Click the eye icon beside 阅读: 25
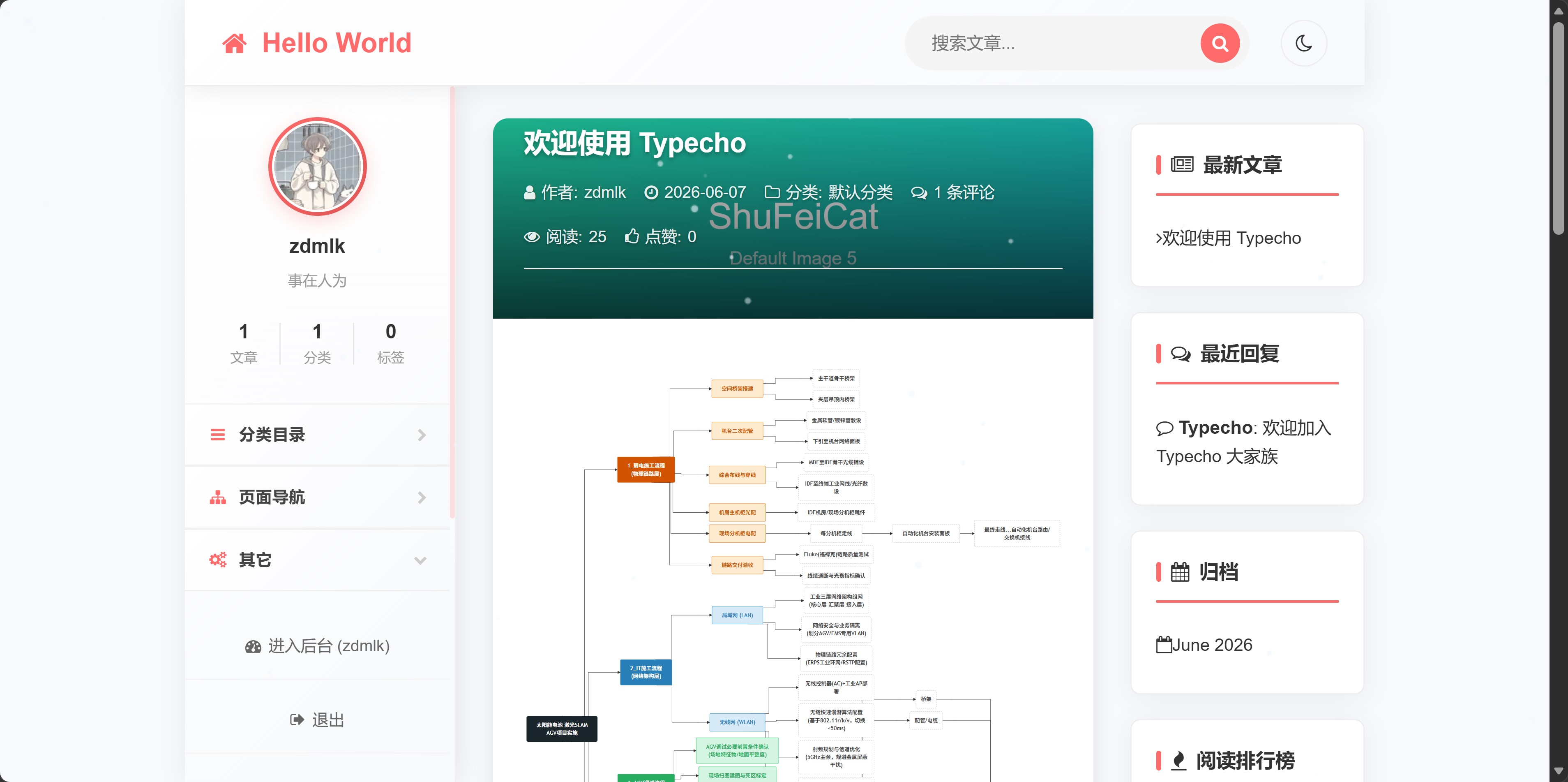 pyautogui.click(x=532, y=237)
